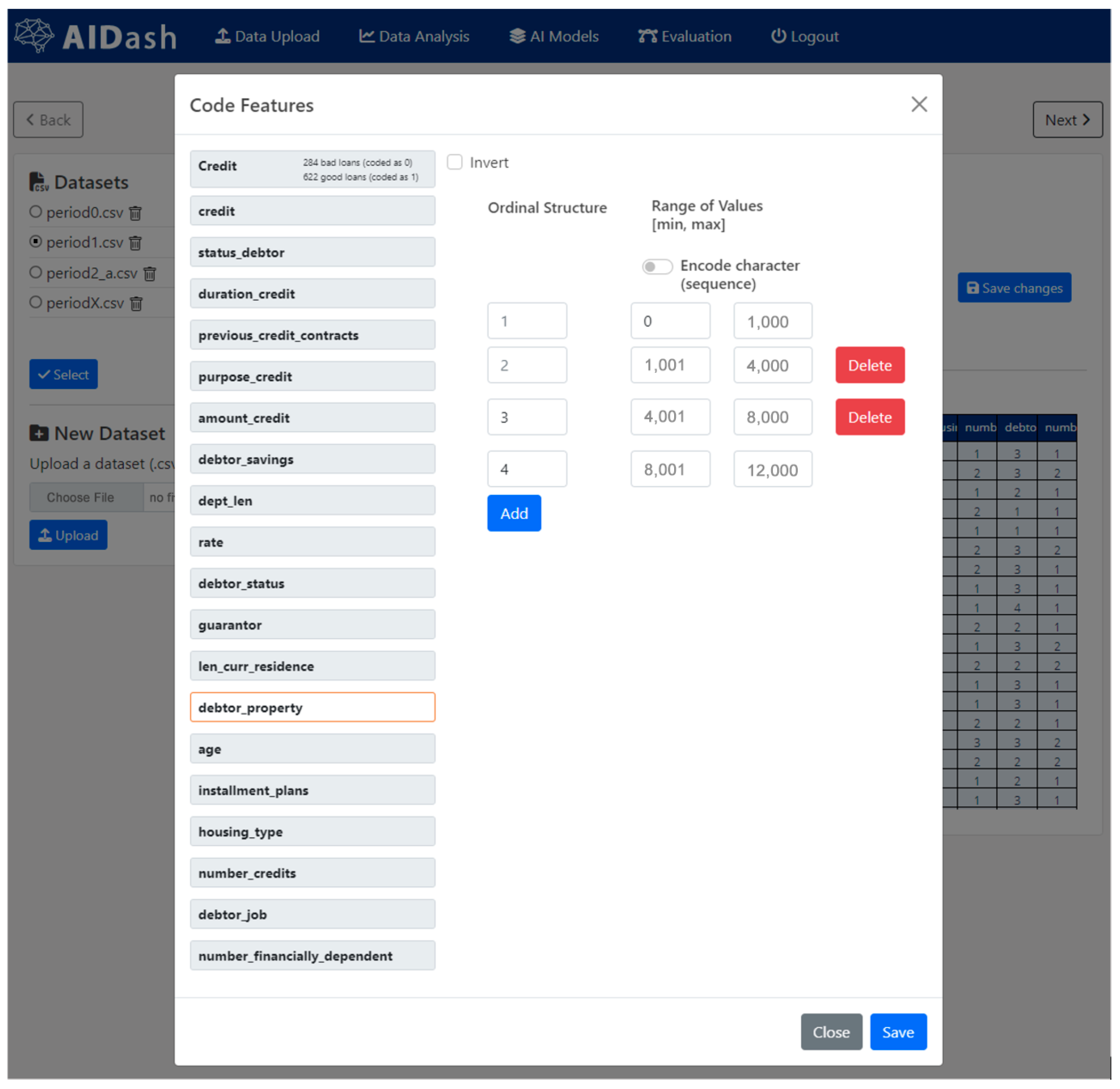Click the max value field showing 12,000
1120x1089 pixels.
[x=773, y=470]
